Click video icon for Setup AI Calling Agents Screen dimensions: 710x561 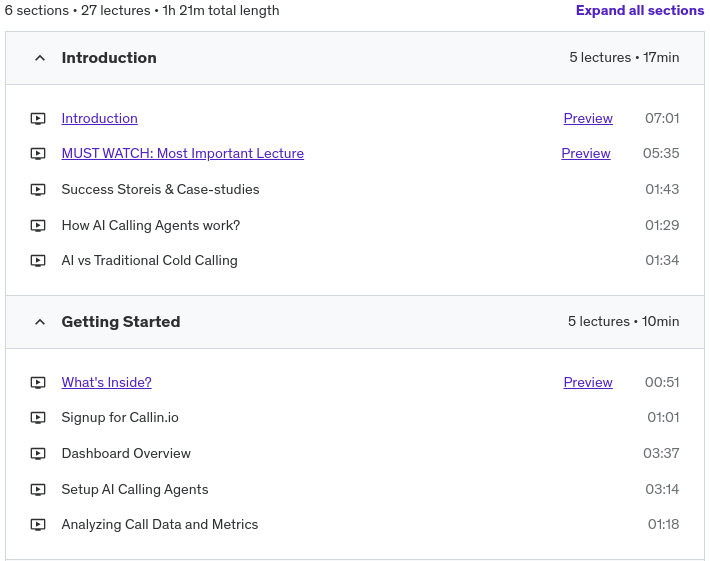pos(38,490)
